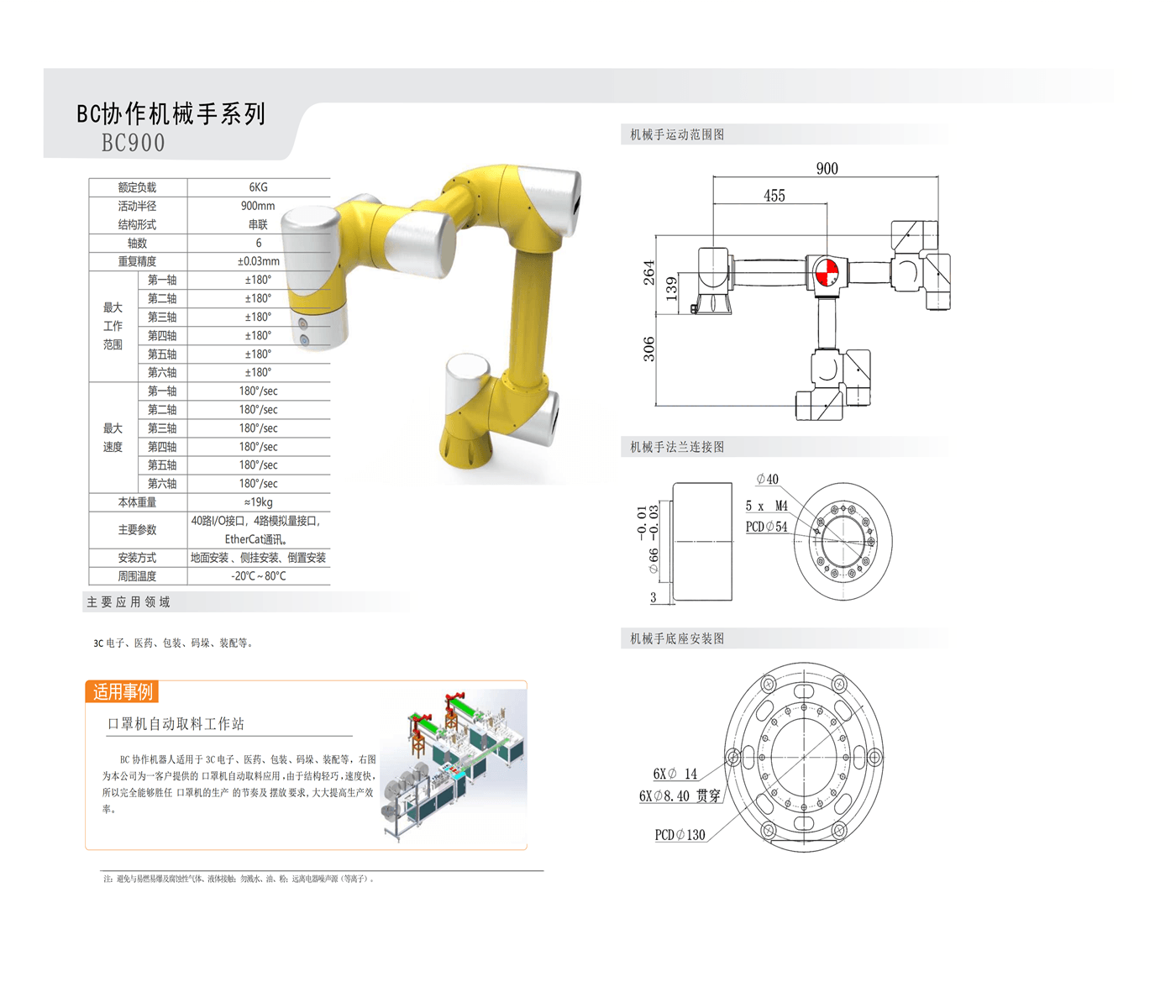Click the "周围温度" table label

coord(137,576)
